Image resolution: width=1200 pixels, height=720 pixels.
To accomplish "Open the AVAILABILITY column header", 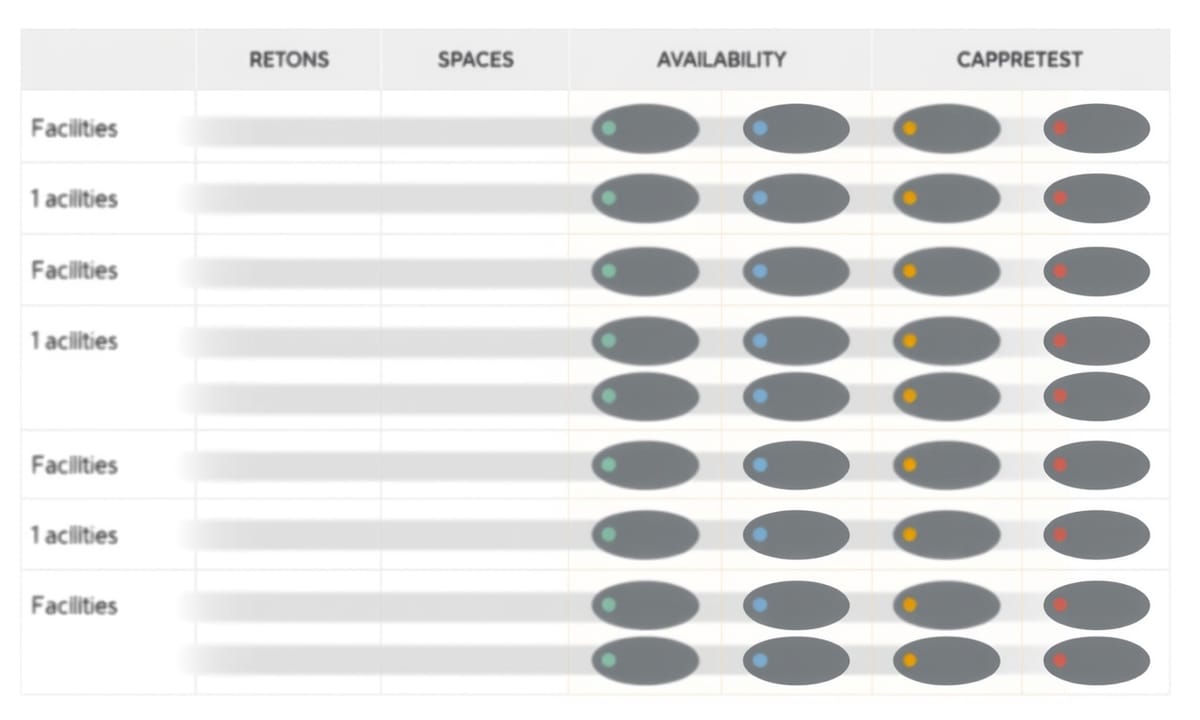I will coord(721,60).
